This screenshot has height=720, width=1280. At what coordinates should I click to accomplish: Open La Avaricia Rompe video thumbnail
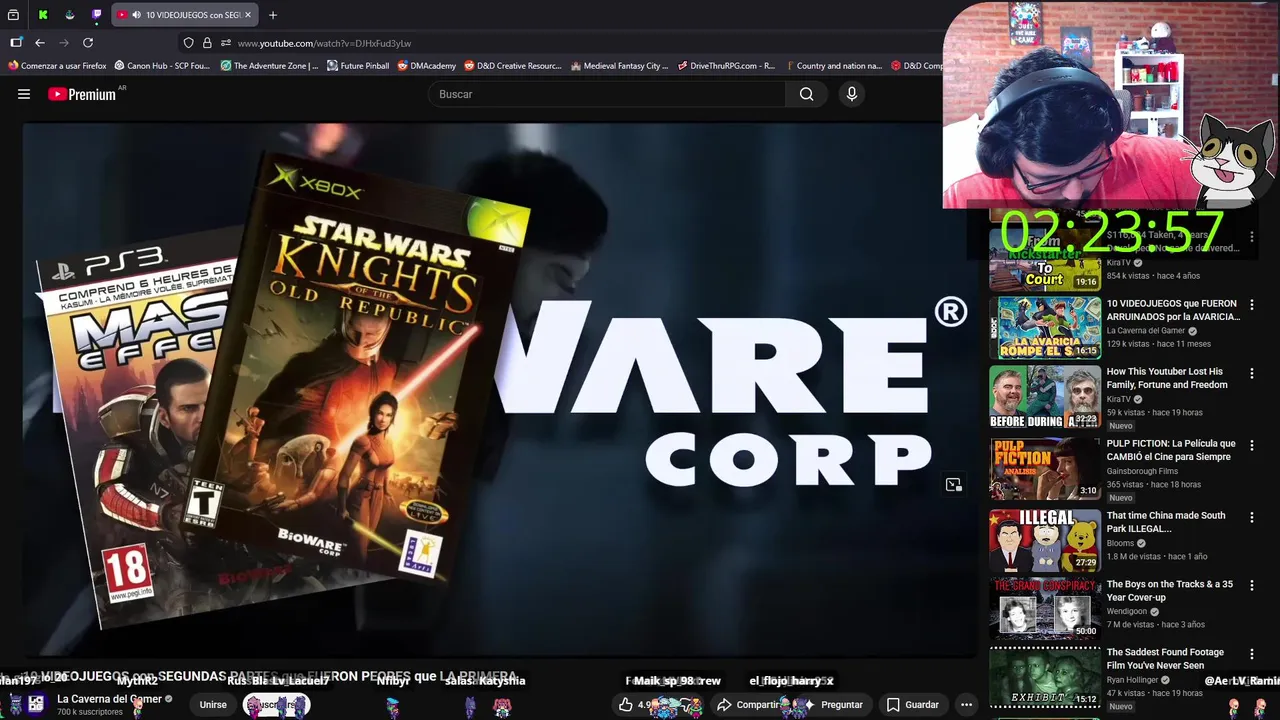pos(1045,327)
